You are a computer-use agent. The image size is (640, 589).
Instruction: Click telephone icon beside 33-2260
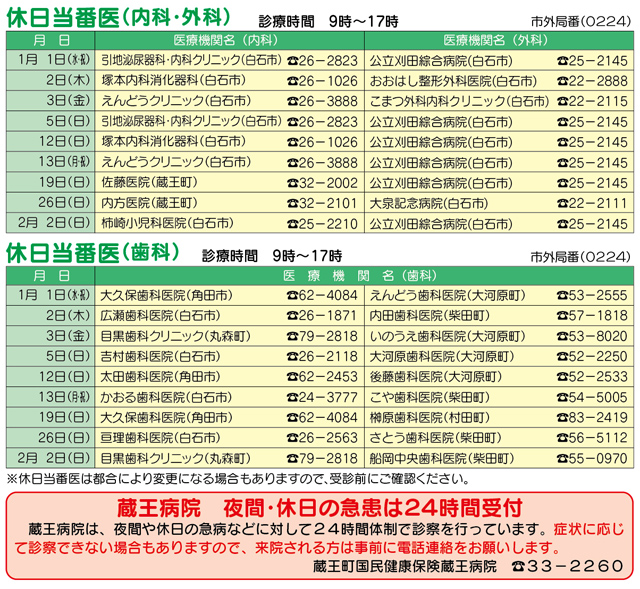pos(518,567)
